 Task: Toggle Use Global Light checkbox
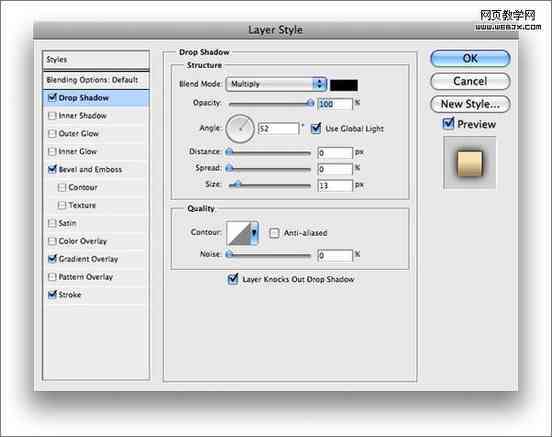pos(316,128)
